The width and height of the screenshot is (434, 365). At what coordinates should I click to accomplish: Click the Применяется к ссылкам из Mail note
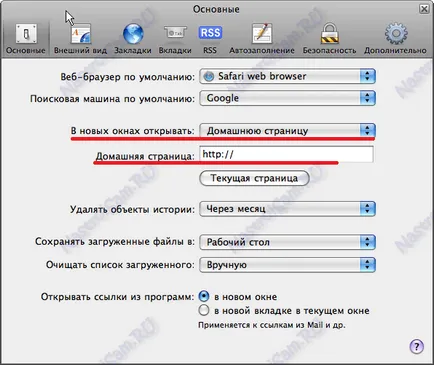click(272, 325)
